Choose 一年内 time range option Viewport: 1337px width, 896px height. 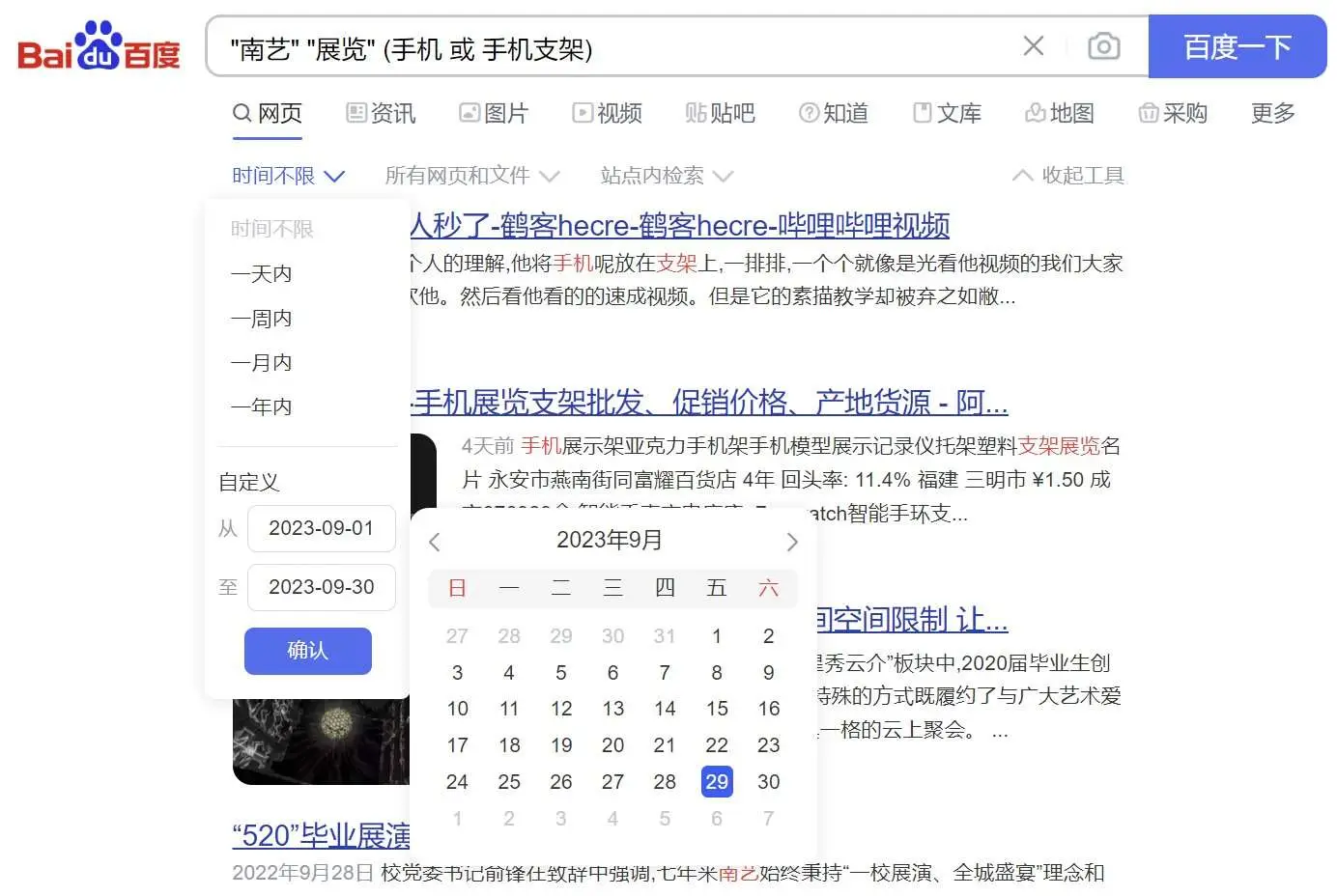pyautogui.click(x=262, y=407)
